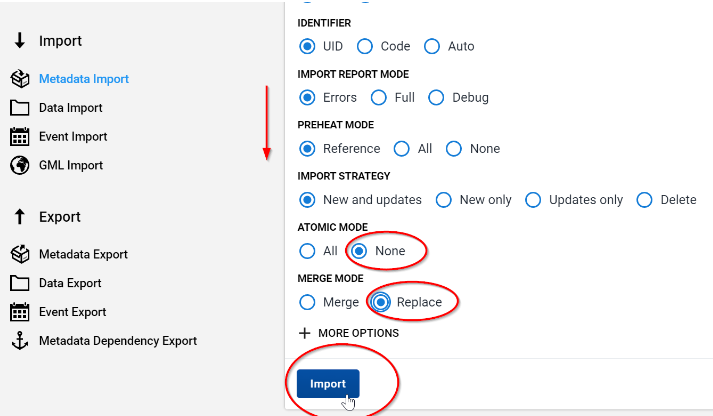Open the Metadata Import page

click(x=84, y=79)
